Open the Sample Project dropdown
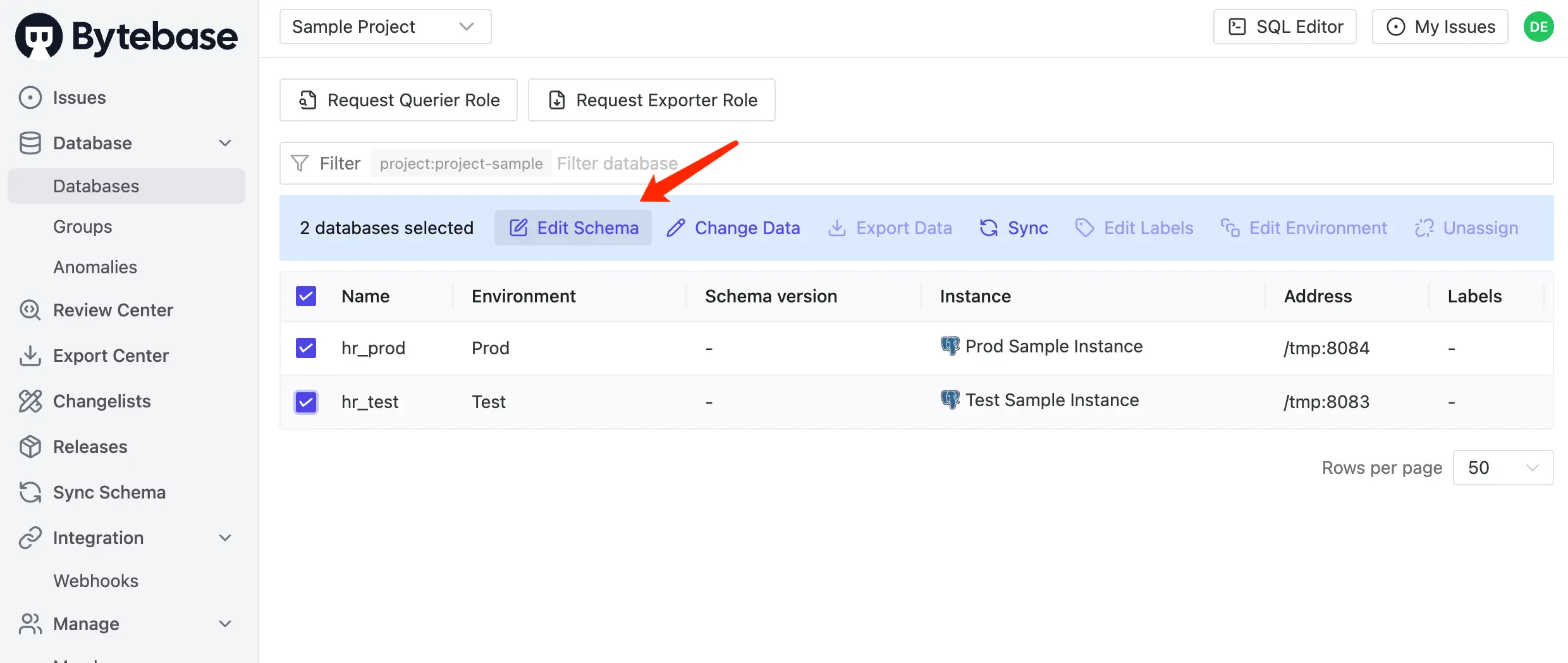 pos(386,27)
